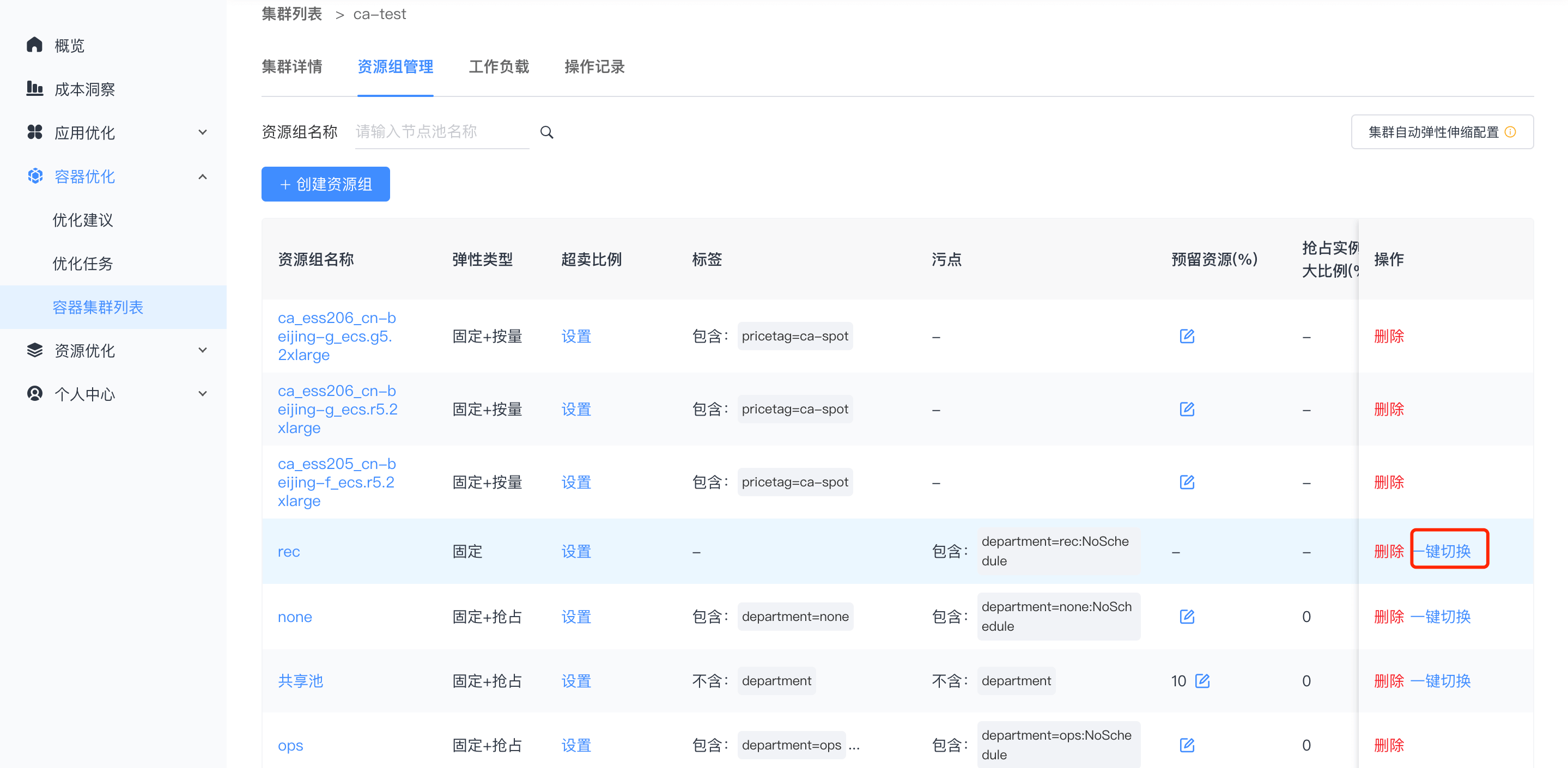
Task: Delete the rec resource group
Action: pyautogui.click(x=1389, y=552)
